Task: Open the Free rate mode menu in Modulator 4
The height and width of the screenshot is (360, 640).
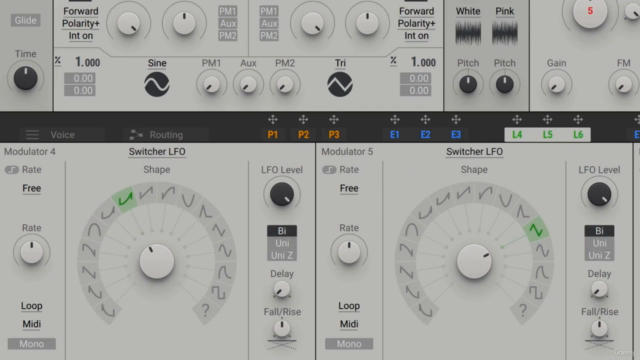Action: 31,189
